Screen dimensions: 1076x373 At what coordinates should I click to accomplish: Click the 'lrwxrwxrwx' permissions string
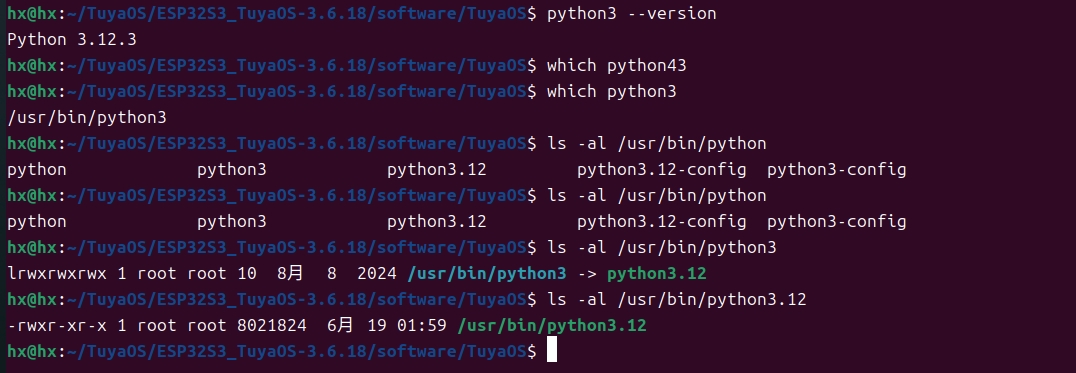(x=57, y=274)
